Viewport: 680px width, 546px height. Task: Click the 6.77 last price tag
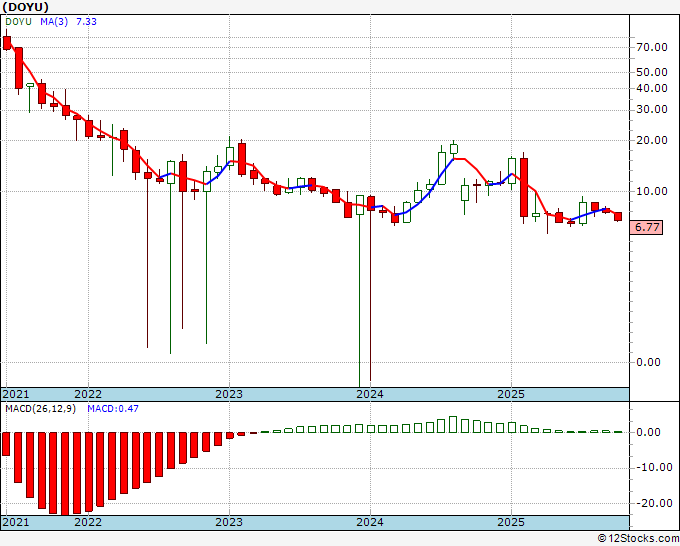(x=646, y=227)
